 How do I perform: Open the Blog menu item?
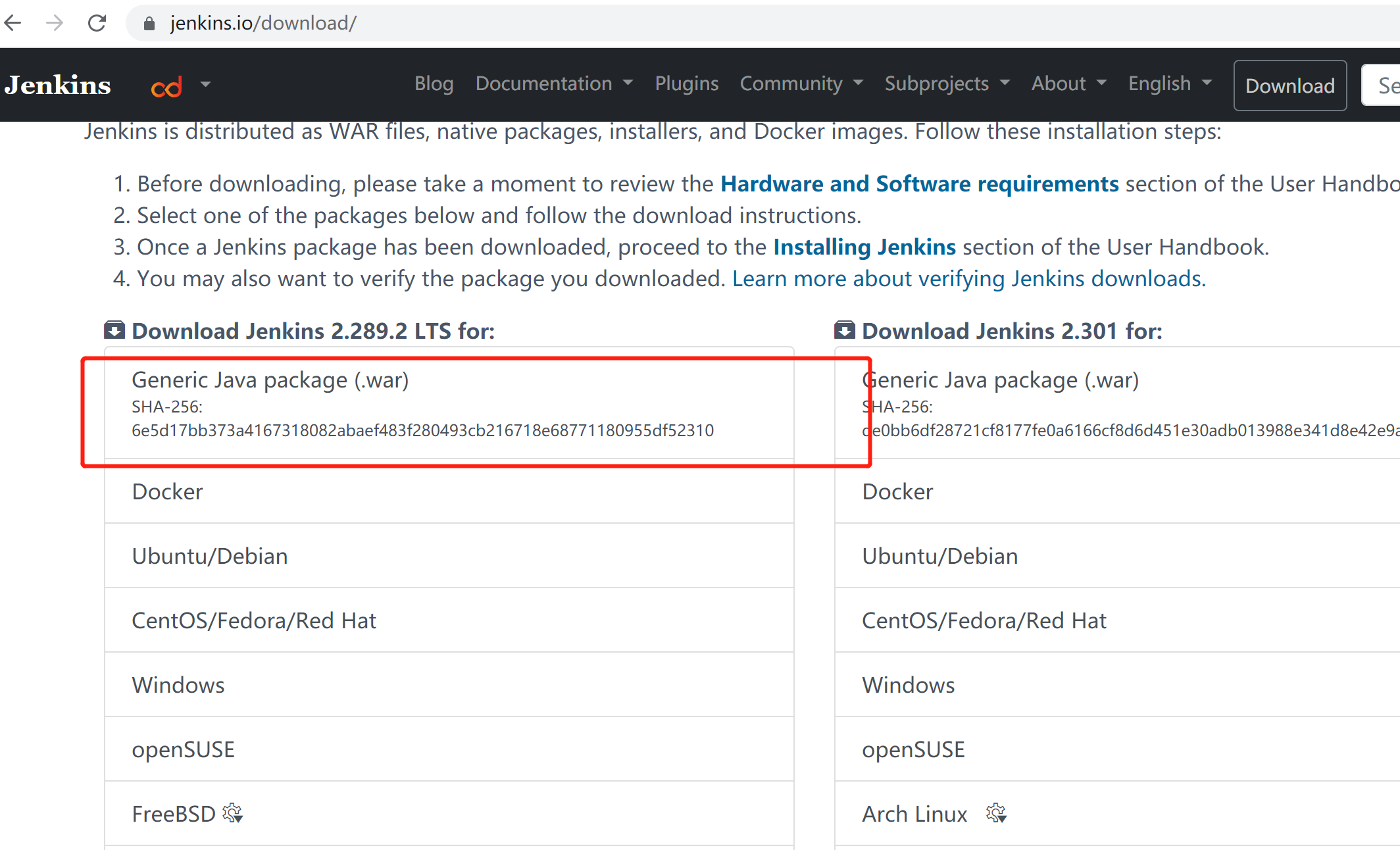point(434,84)
